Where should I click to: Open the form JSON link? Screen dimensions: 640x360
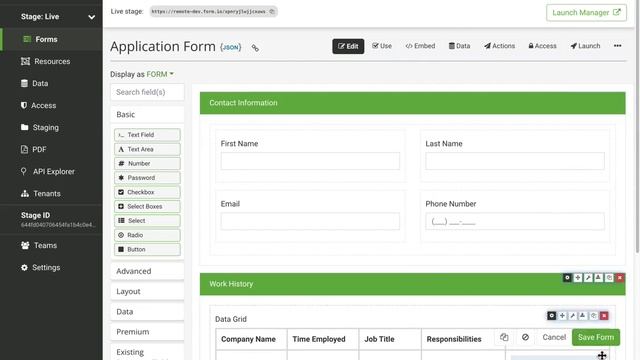tap(231, 47)
